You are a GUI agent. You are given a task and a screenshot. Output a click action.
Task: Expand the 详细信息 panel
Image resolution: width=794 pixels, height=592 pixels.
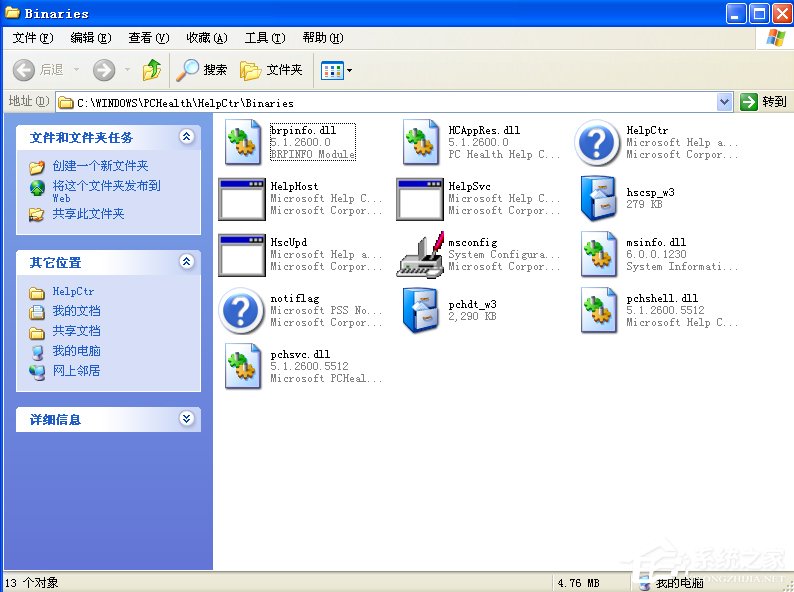(x=186, y=420)
